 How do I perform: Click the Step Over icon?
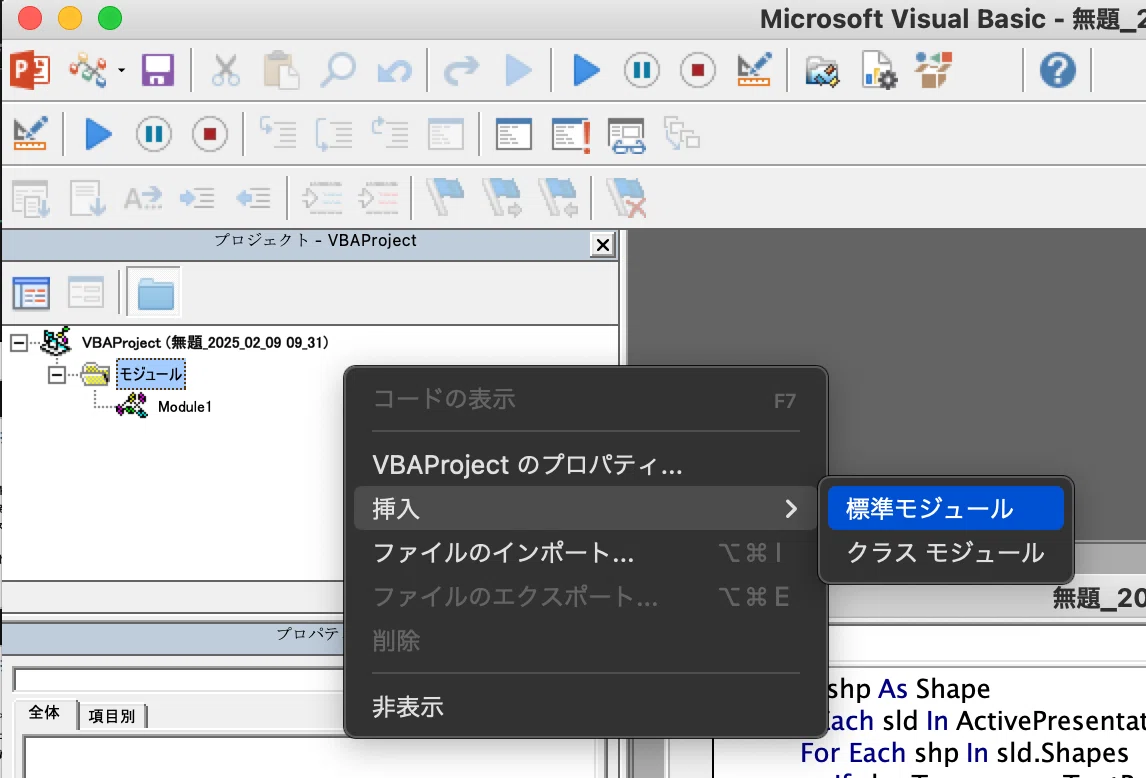[x=334, y=134]
